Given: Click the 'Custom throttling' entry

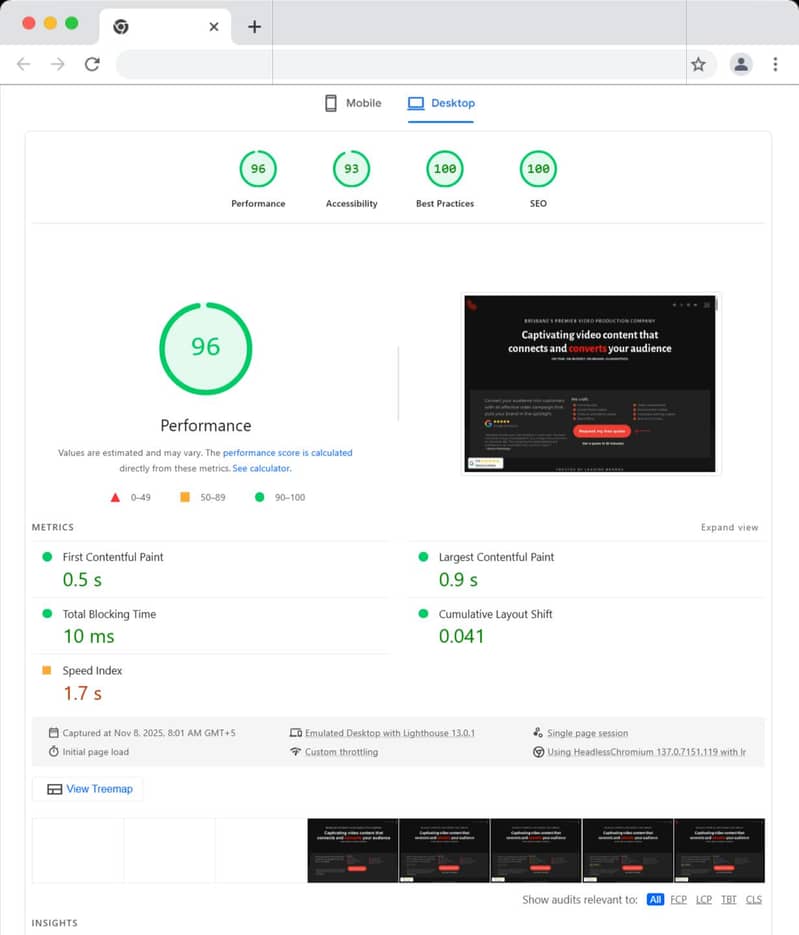Looking at the screenshot, I should 341,752.
